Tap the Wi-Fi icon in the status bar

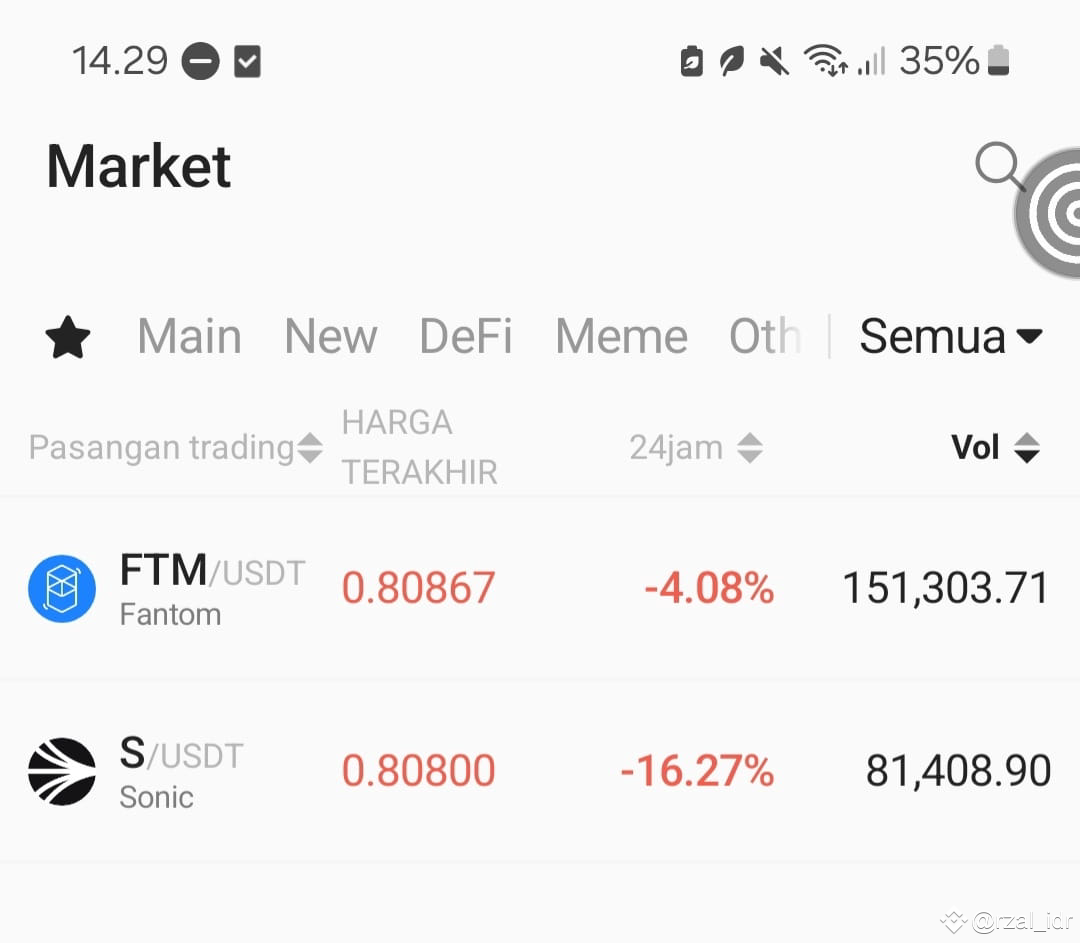(828, 60)
